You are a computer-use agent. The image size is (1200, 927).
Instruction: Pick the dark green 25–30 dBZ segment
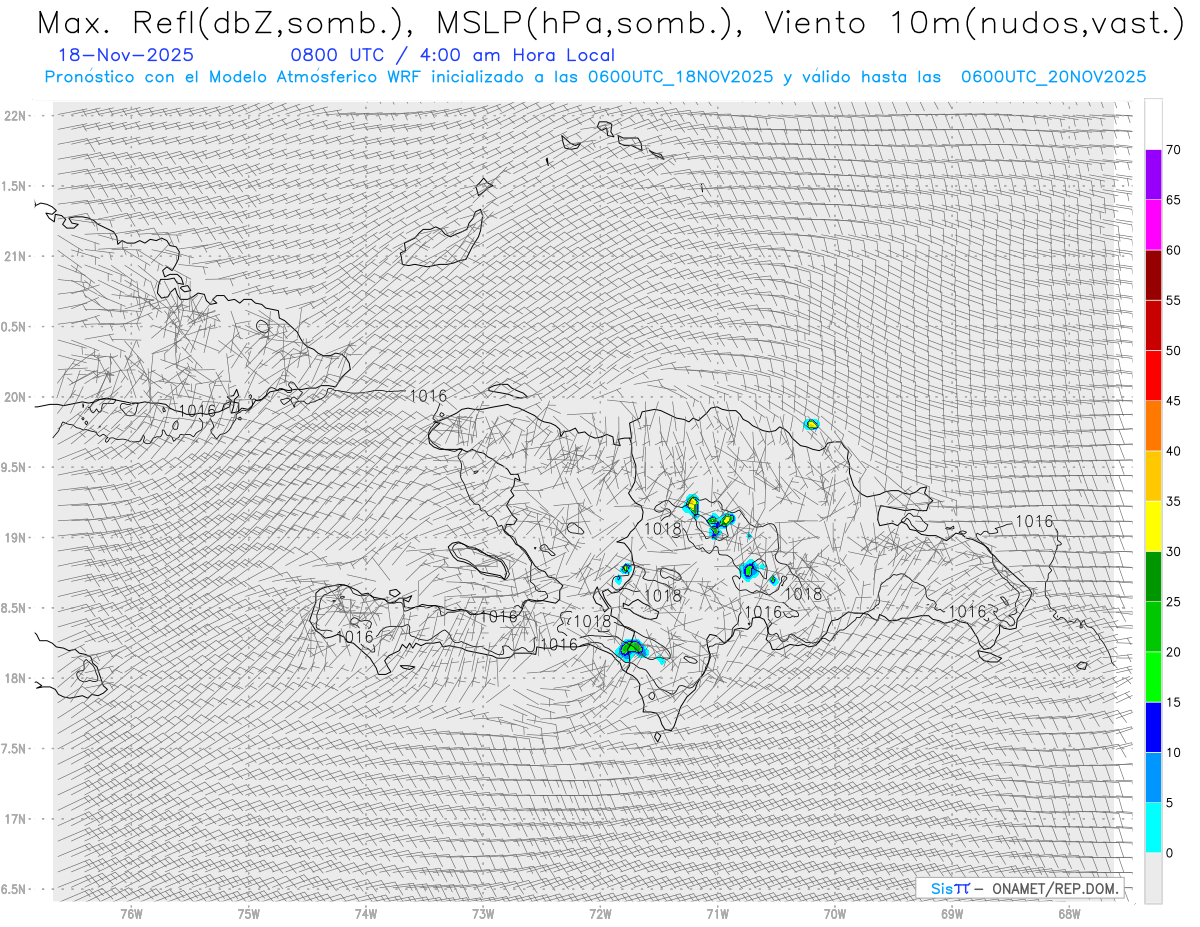1153,577
